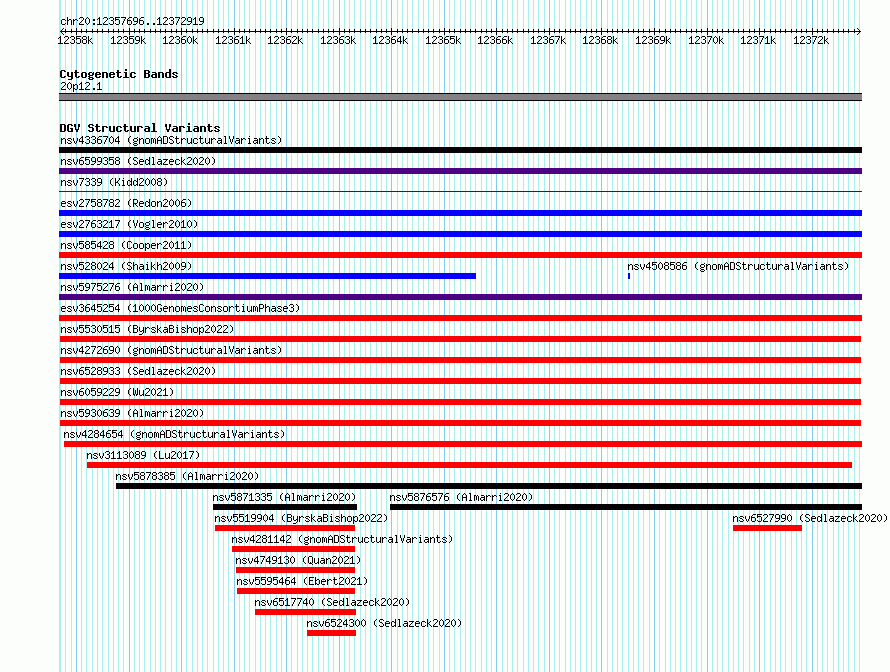Click the red nsv6524300 variant bar

331,633
